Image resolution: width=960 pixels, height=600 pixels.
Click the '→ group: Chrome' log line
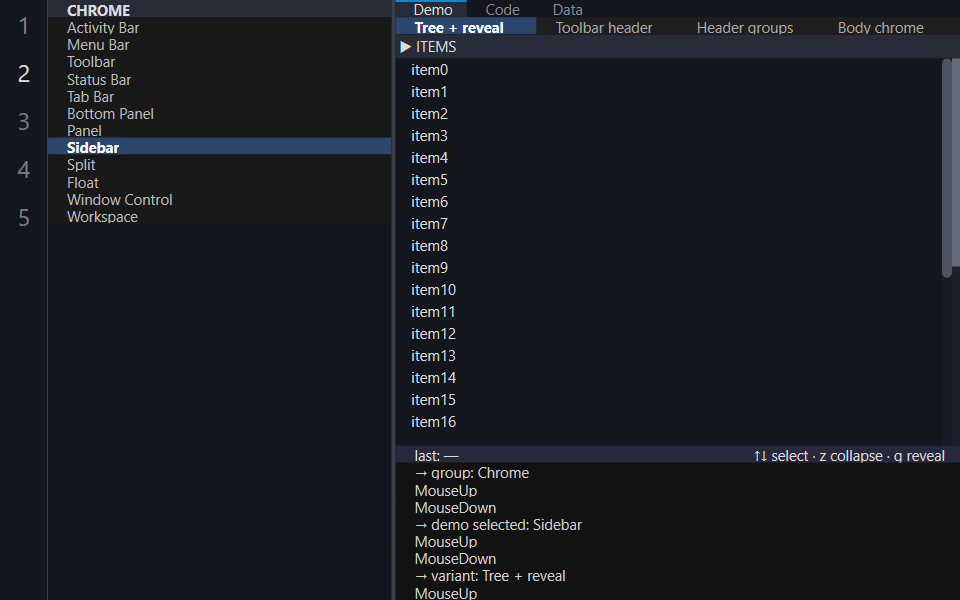471,473
